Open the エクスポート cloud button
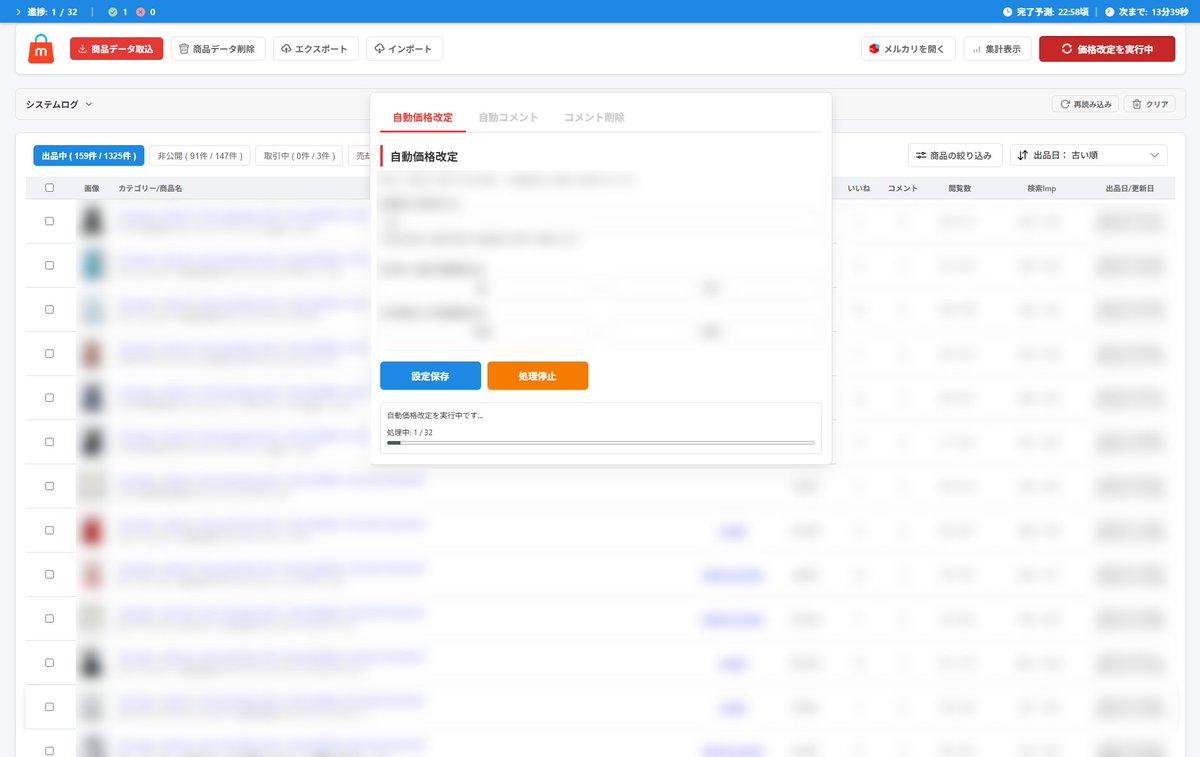This screenshot has width=1200, height=757. (315, 49)
